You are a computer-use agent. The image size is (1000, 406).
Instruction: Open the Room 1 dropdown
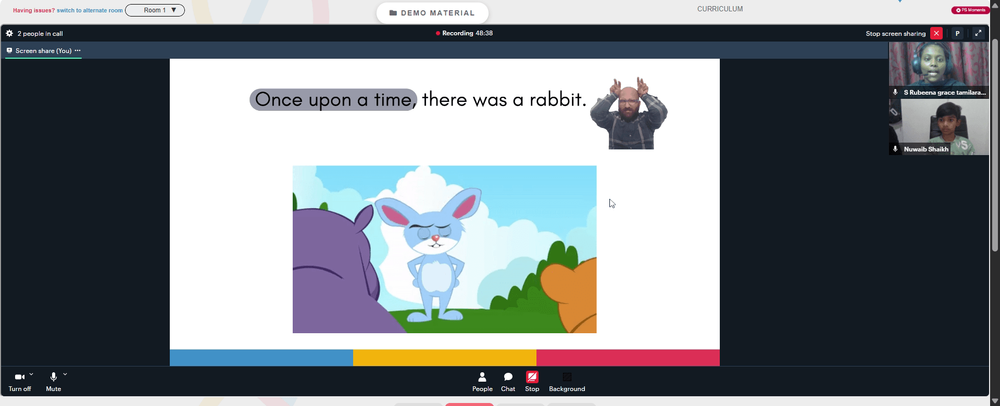click(x=155, y=10)
